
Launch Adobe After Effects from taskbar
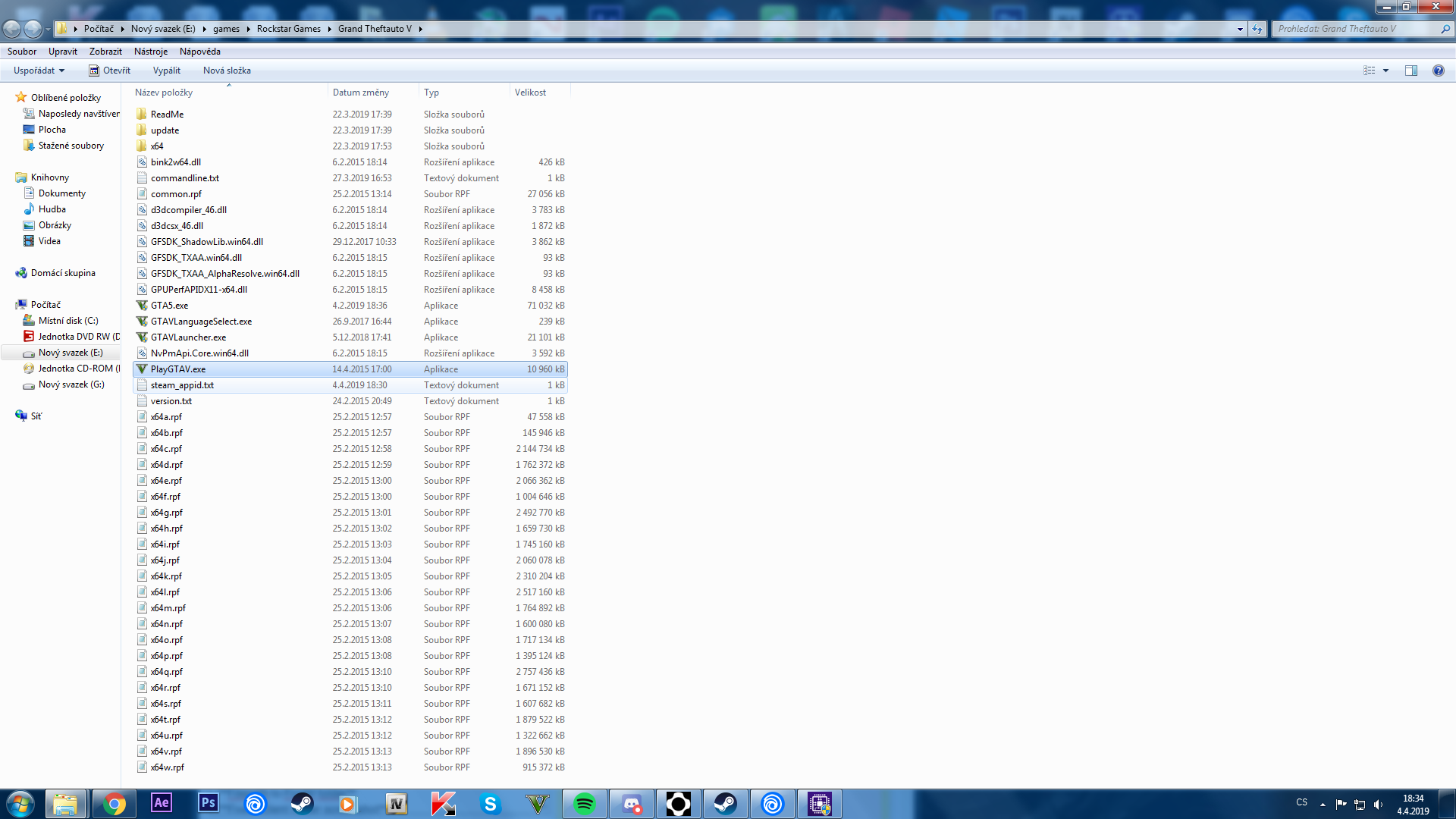pyautogui.click(x=162, y=804)
